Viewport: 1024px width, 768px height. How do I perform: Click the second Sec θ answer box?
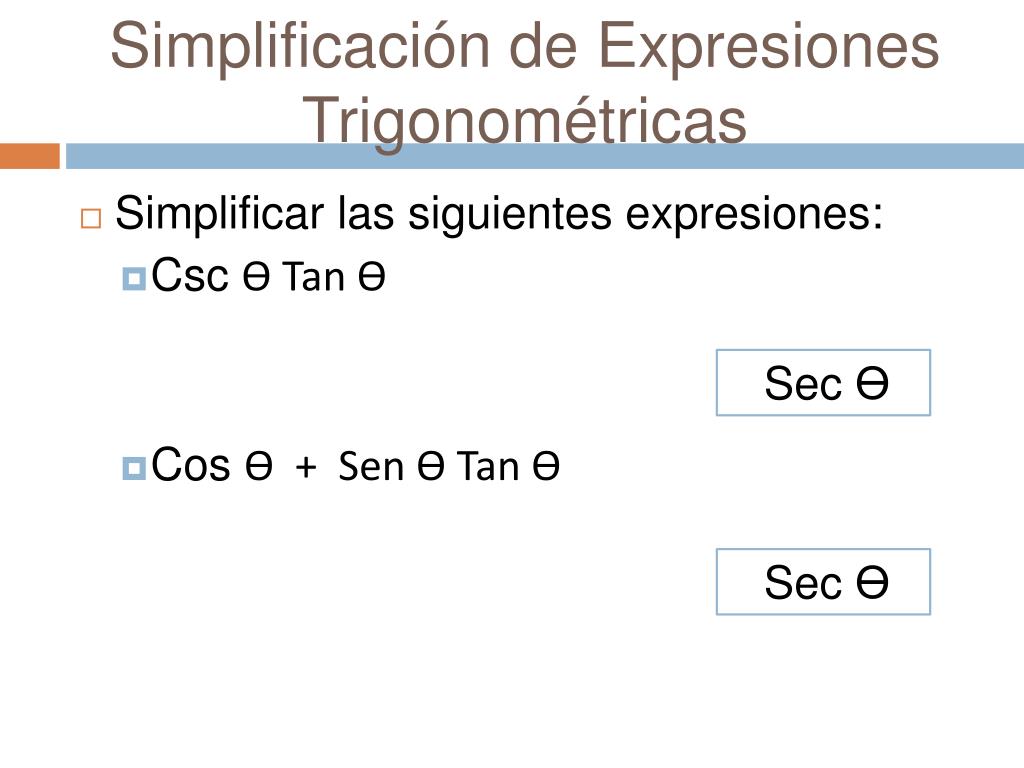point(823,582)
